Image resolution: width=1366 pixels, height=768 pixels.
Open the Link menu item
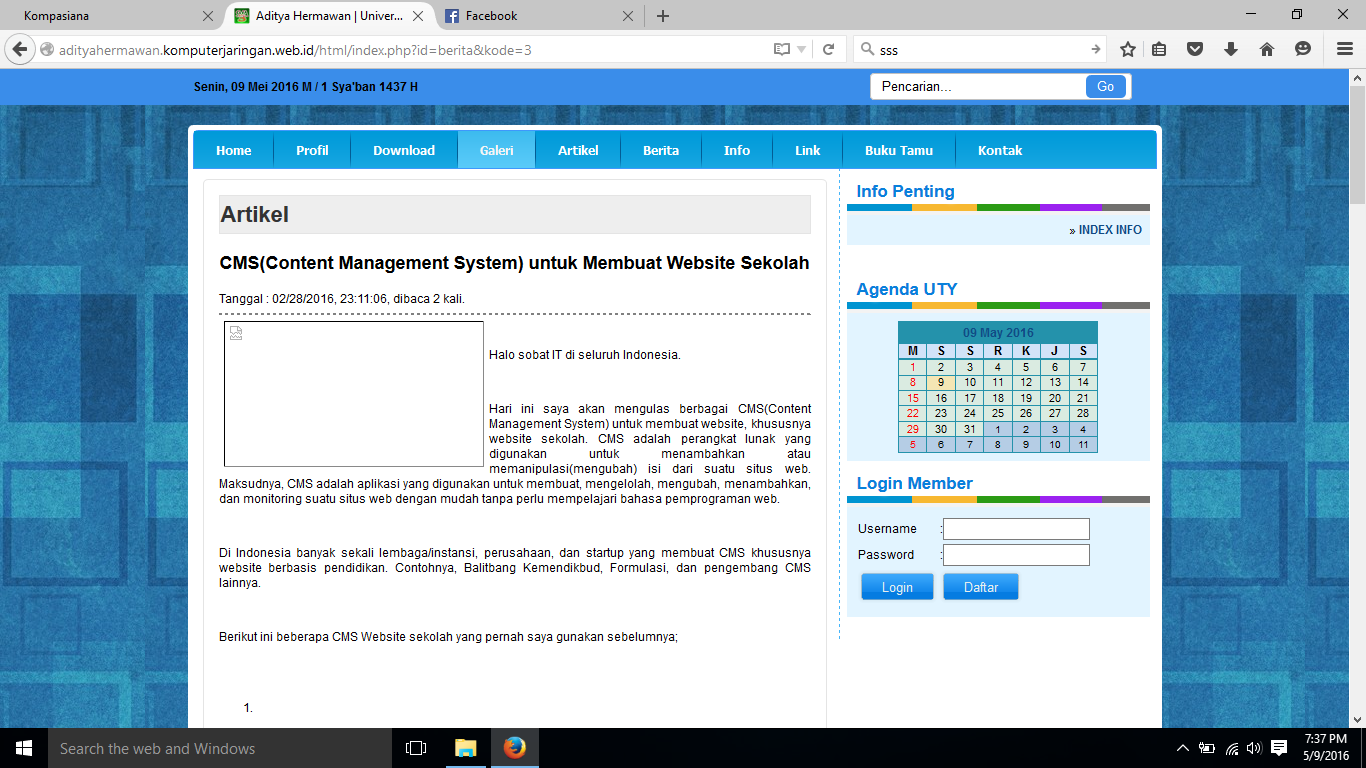point(808,150)
